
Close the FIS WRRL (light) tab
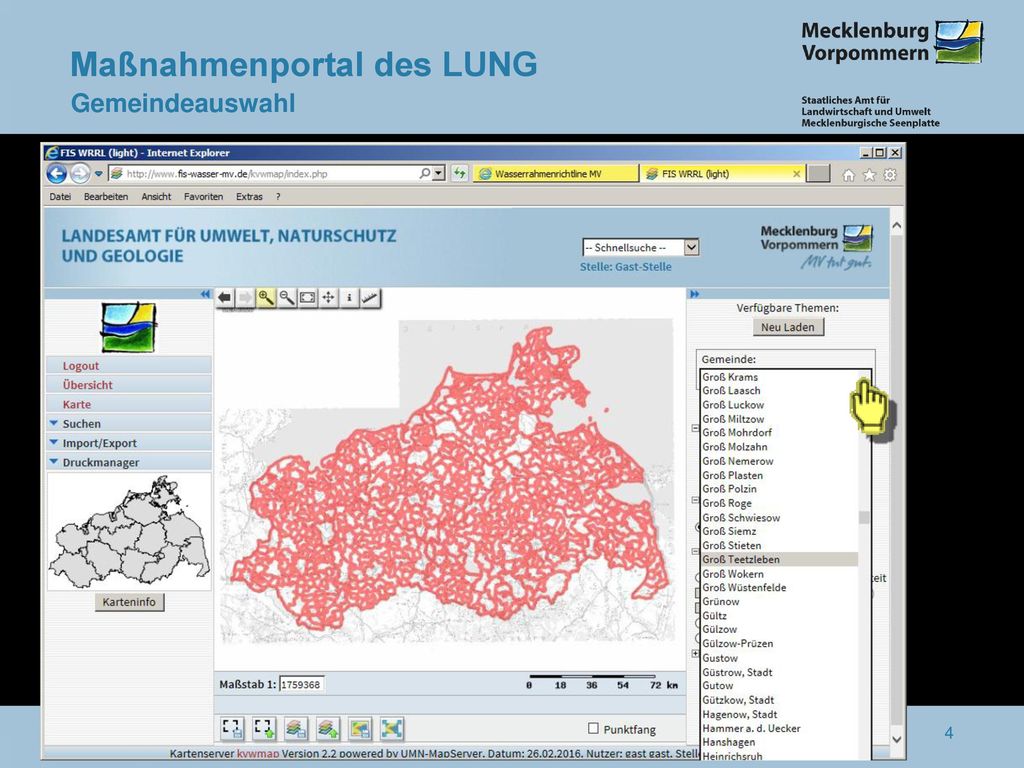coord(796,174)
